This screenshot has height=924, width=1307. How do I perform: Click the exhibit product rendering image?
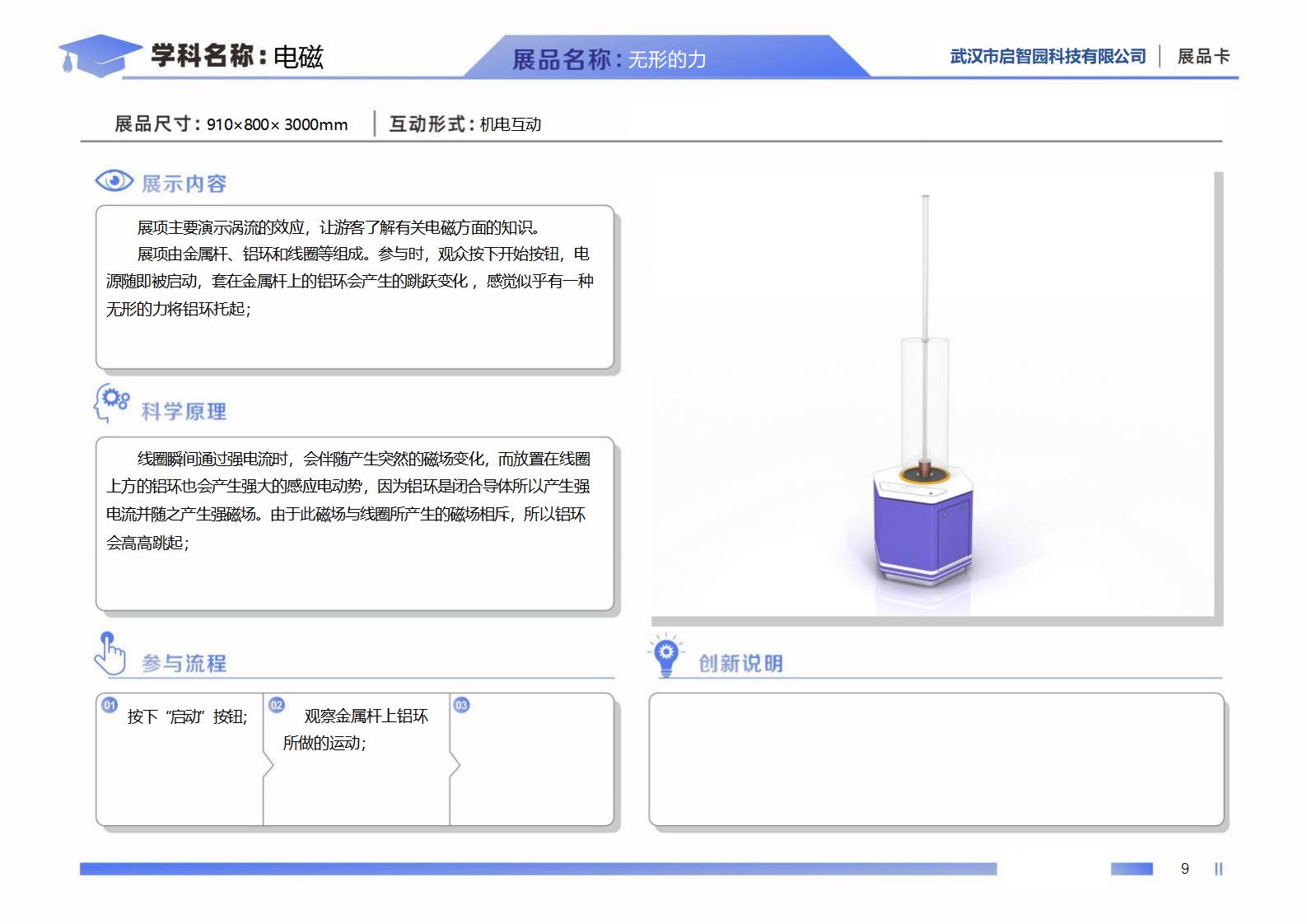[932, 394]
